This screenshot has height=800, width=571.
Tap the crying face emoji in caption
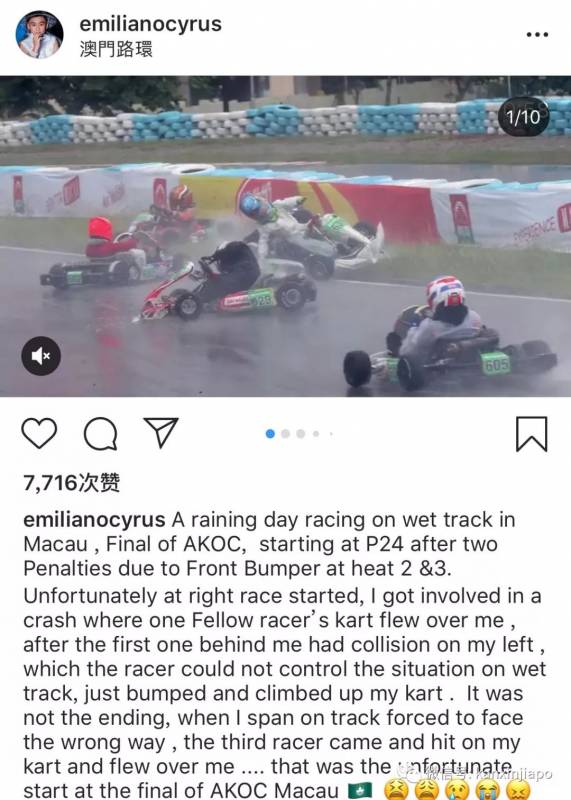coord(457,790)
